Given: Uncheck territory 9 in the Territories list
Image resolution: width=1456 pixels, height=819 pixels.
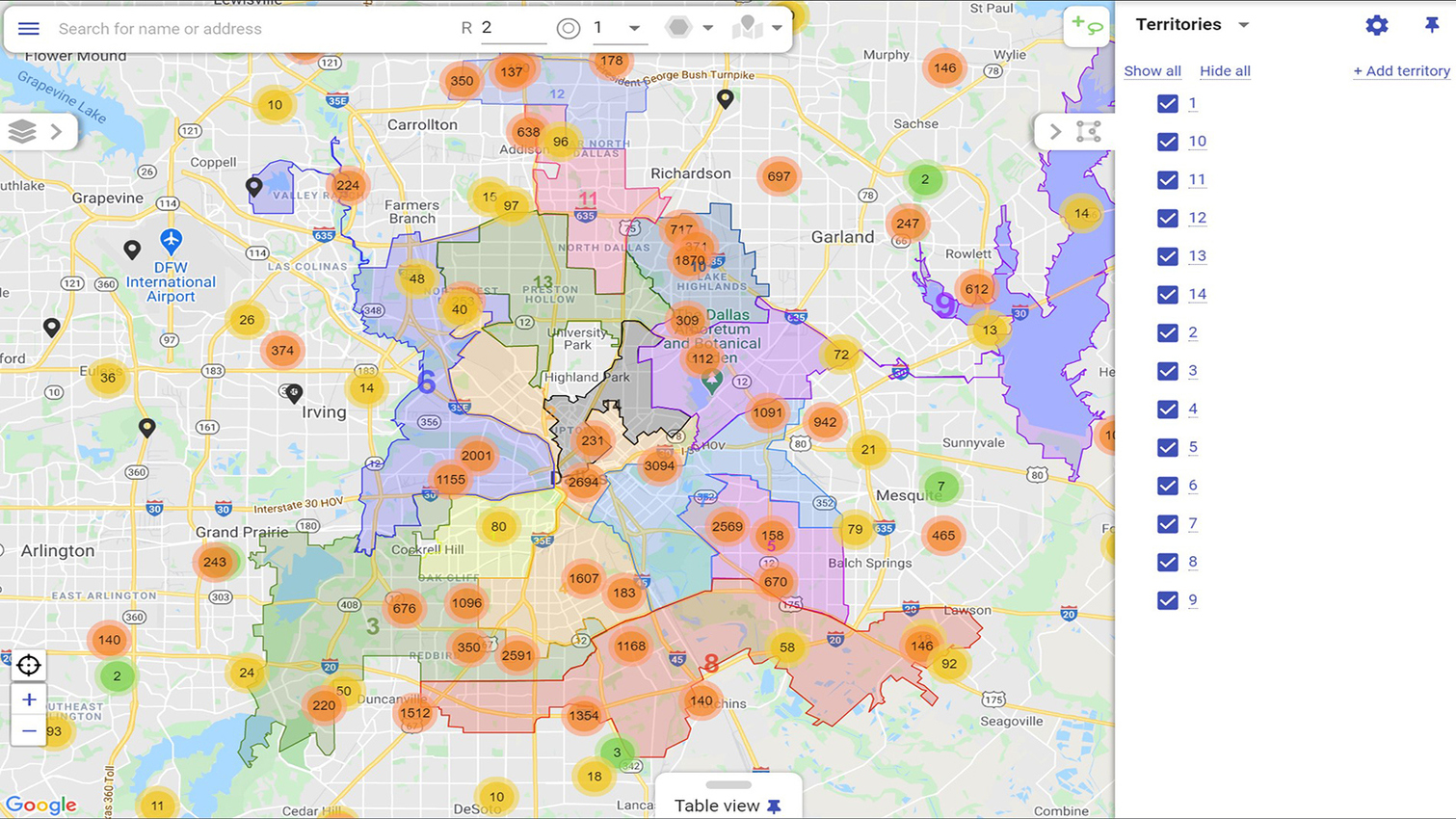Looking at the screenshot, I should [1168, 599].
